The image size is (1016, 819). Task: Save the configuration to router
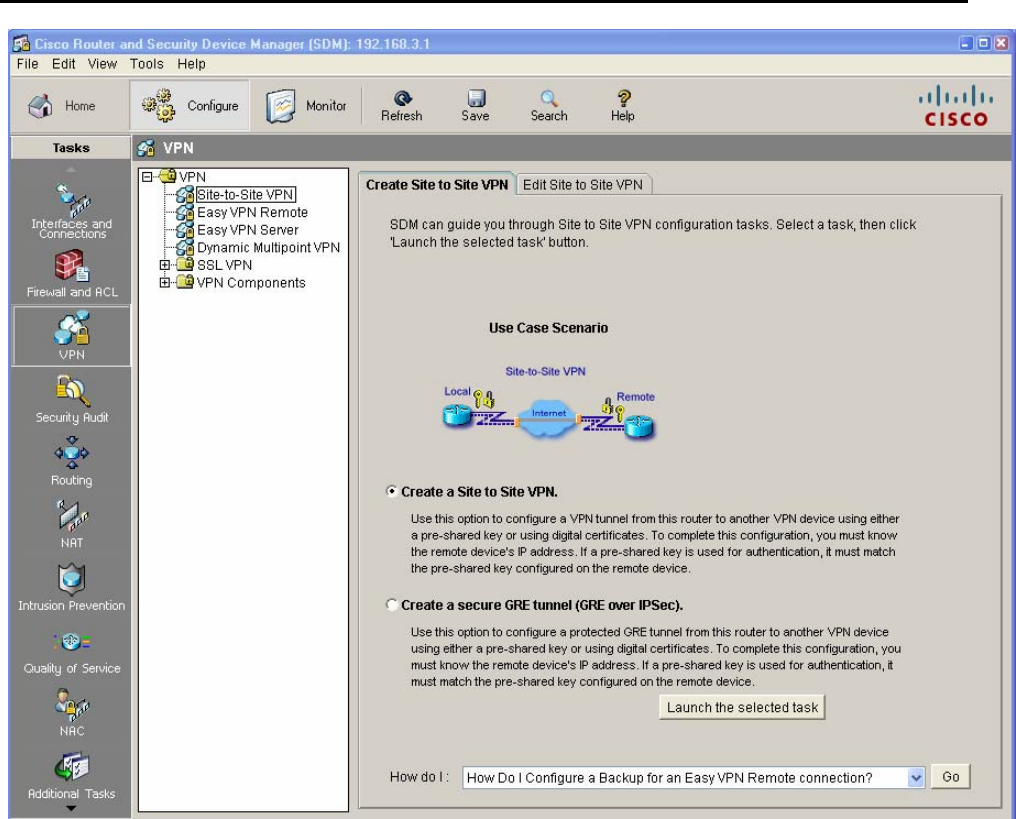click(476, 106)
